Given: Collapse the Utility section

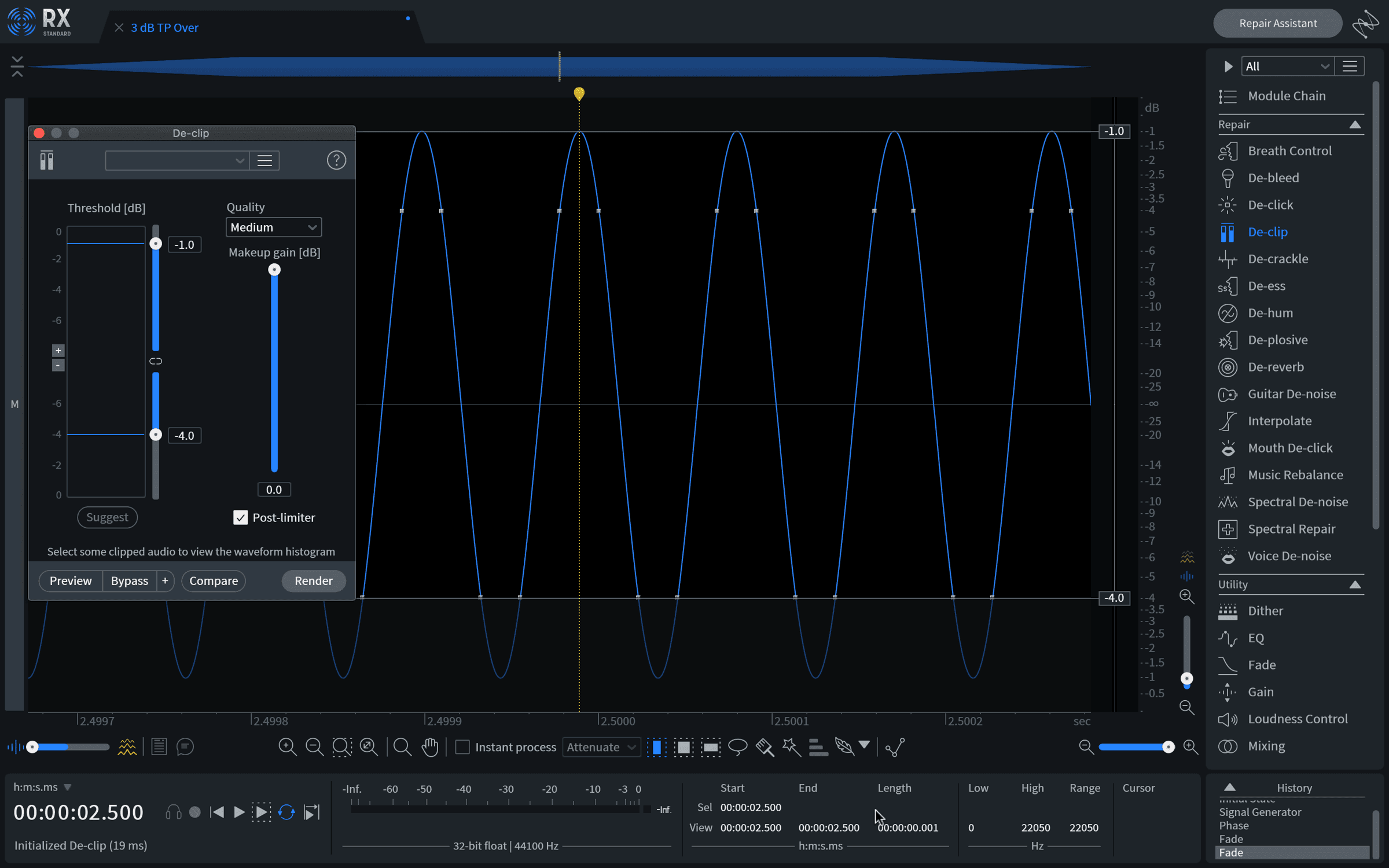Looking at the screenshot, I should click(x=1355, y=584).
